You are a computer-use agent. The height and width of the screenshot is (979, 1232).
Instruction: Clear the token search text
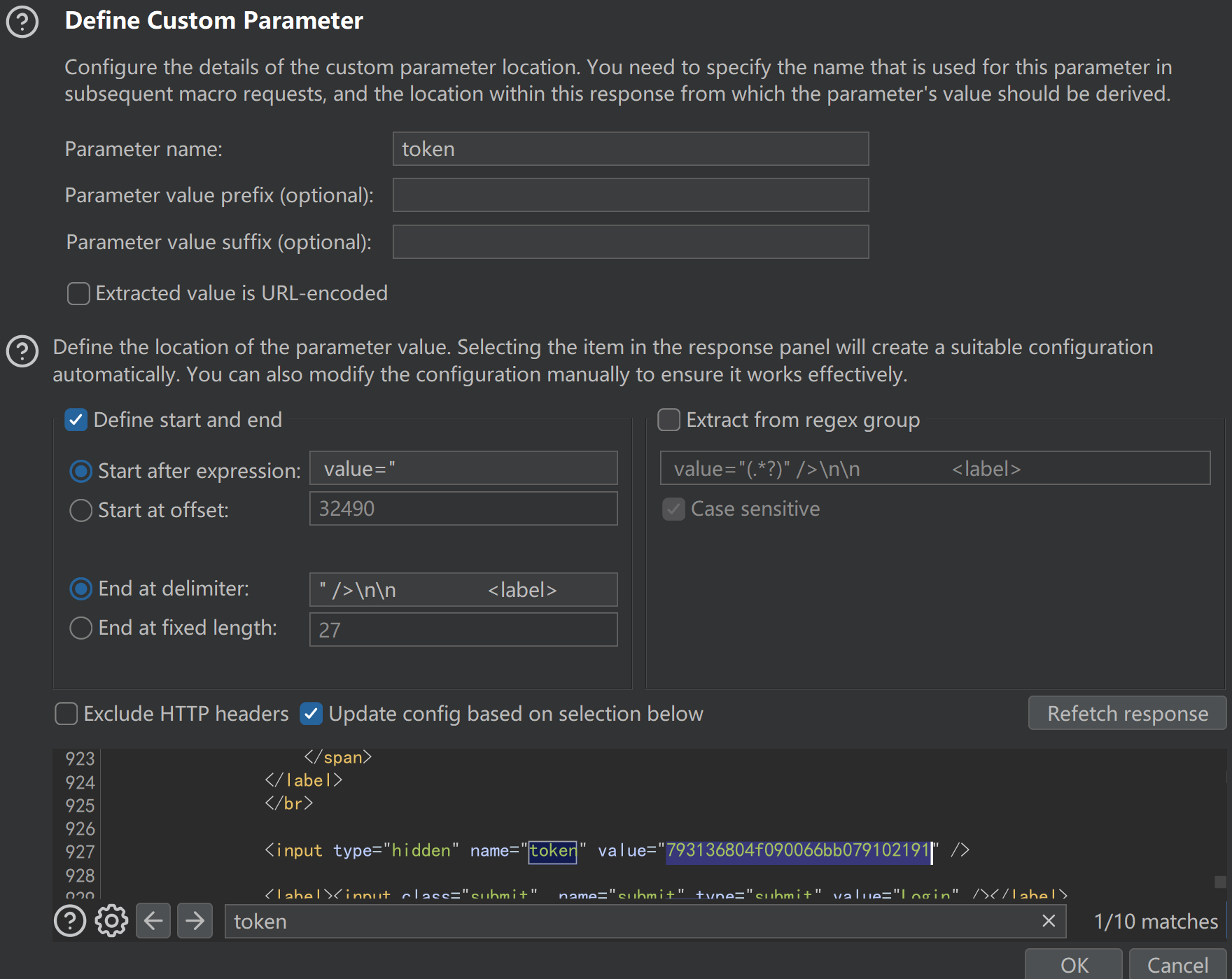click(x=1048, y=921)
